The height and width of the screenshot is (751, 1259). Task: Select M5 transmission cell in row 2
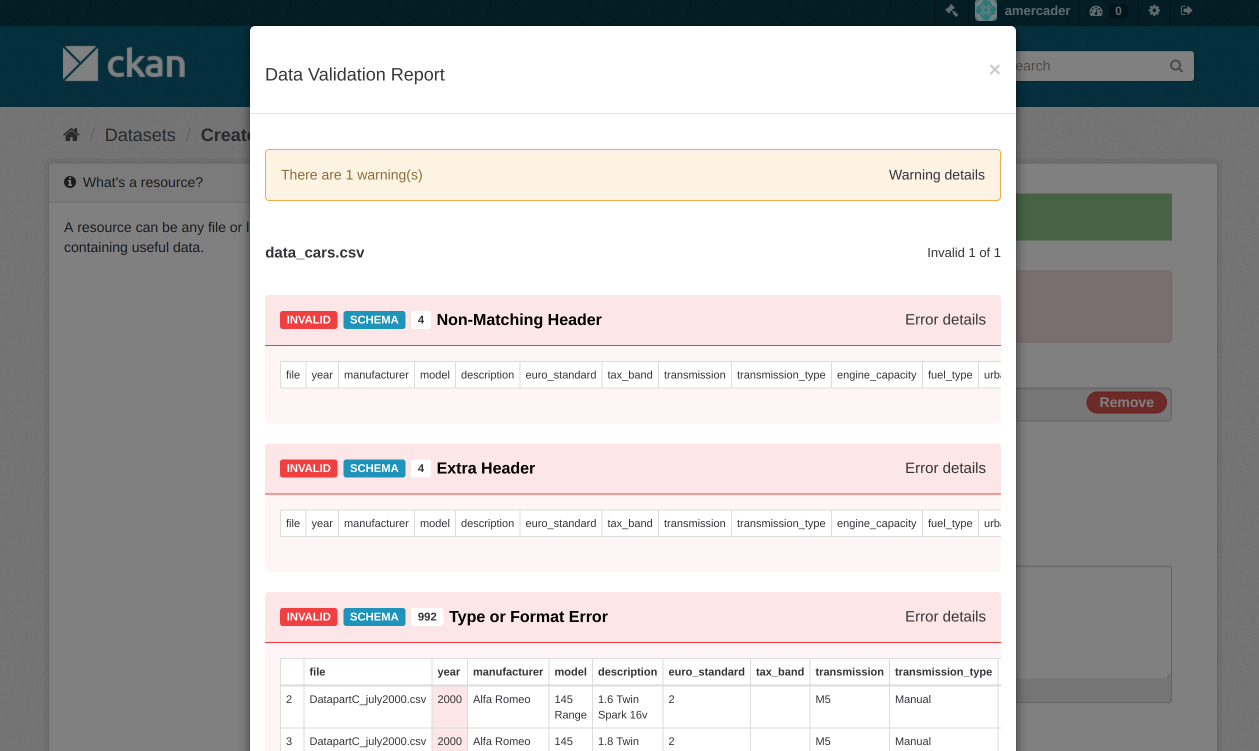[x=850, y=707]
